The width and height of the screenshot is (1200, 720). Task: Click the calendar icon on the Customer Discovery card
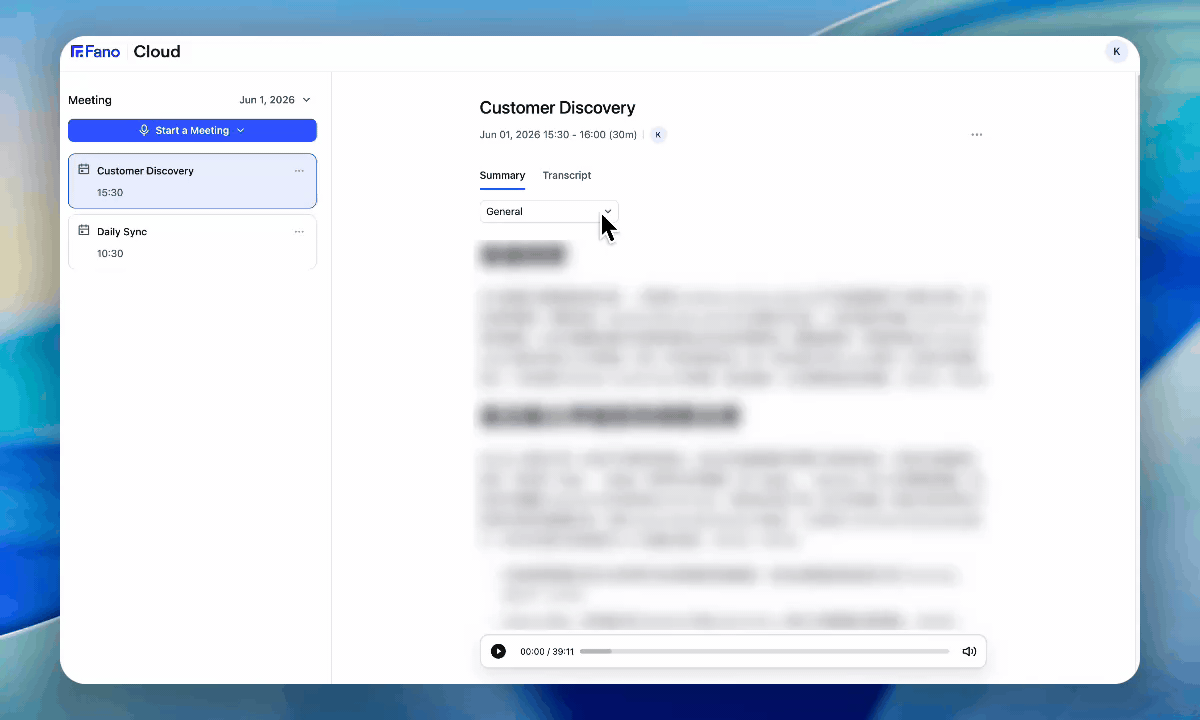point(84,169)
